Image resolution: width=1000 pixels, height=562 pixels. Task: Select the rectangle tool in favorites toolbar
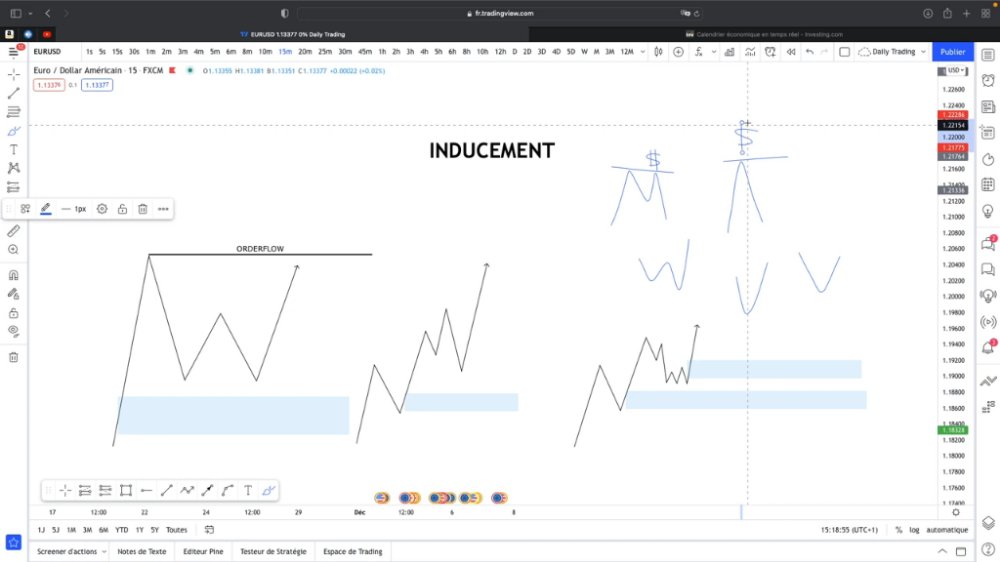tap(126, 491)
